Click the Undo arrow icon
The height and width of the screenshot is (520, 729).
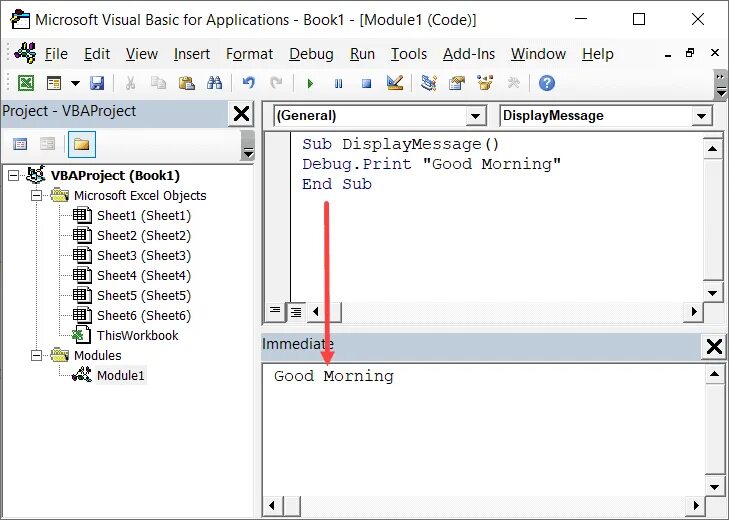[x=249, y=83]
